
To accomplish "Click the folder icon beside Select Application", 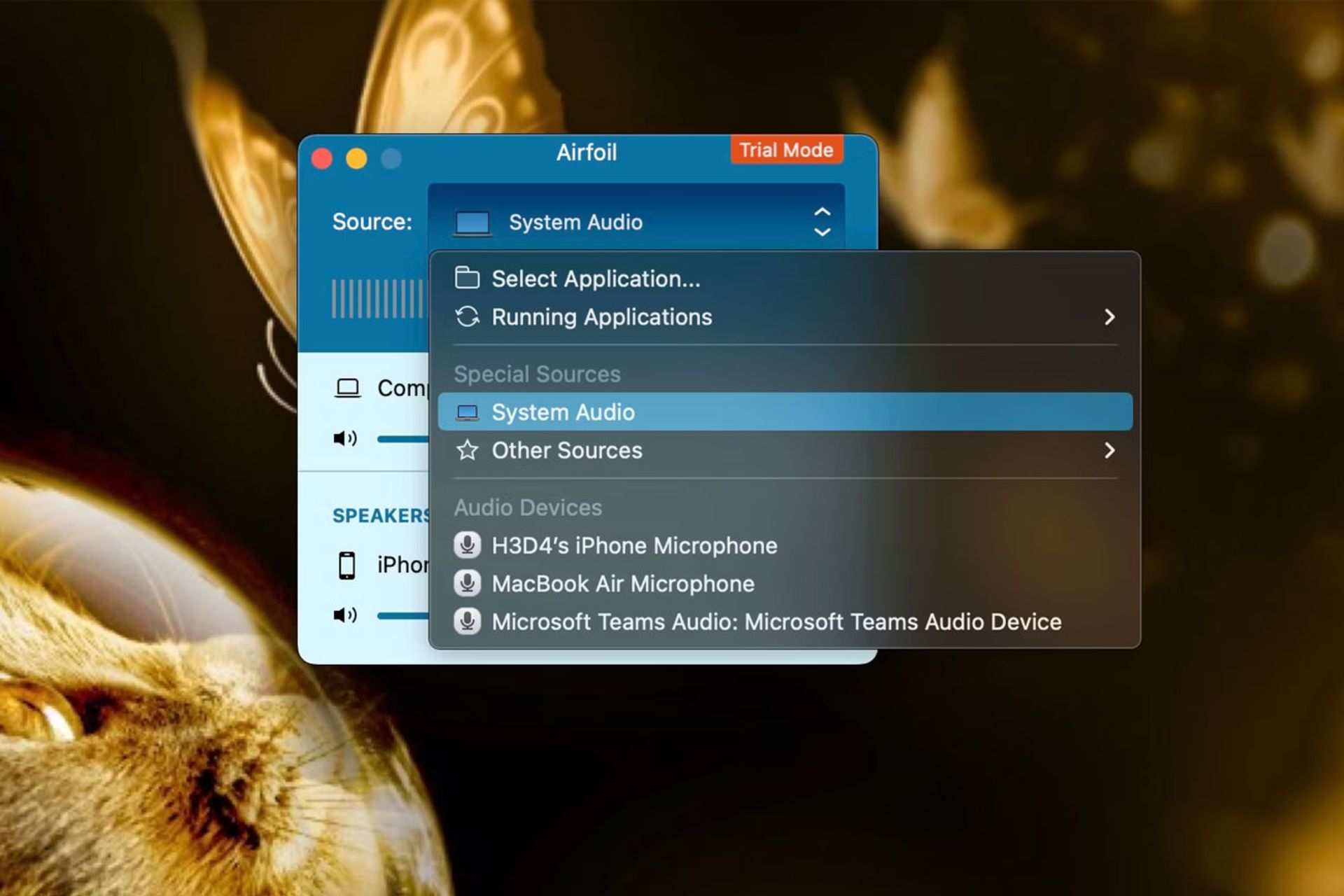I will [x=467, y=278].
